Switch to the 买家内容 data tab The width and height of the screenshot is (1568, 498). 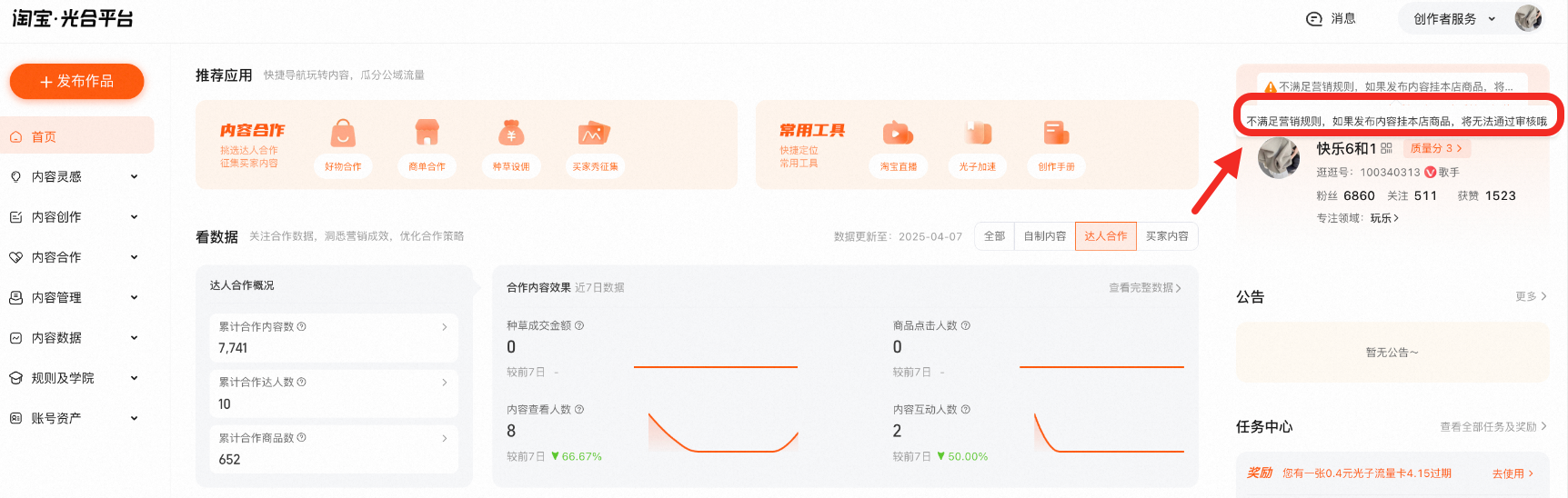[x=1167, y=236]
